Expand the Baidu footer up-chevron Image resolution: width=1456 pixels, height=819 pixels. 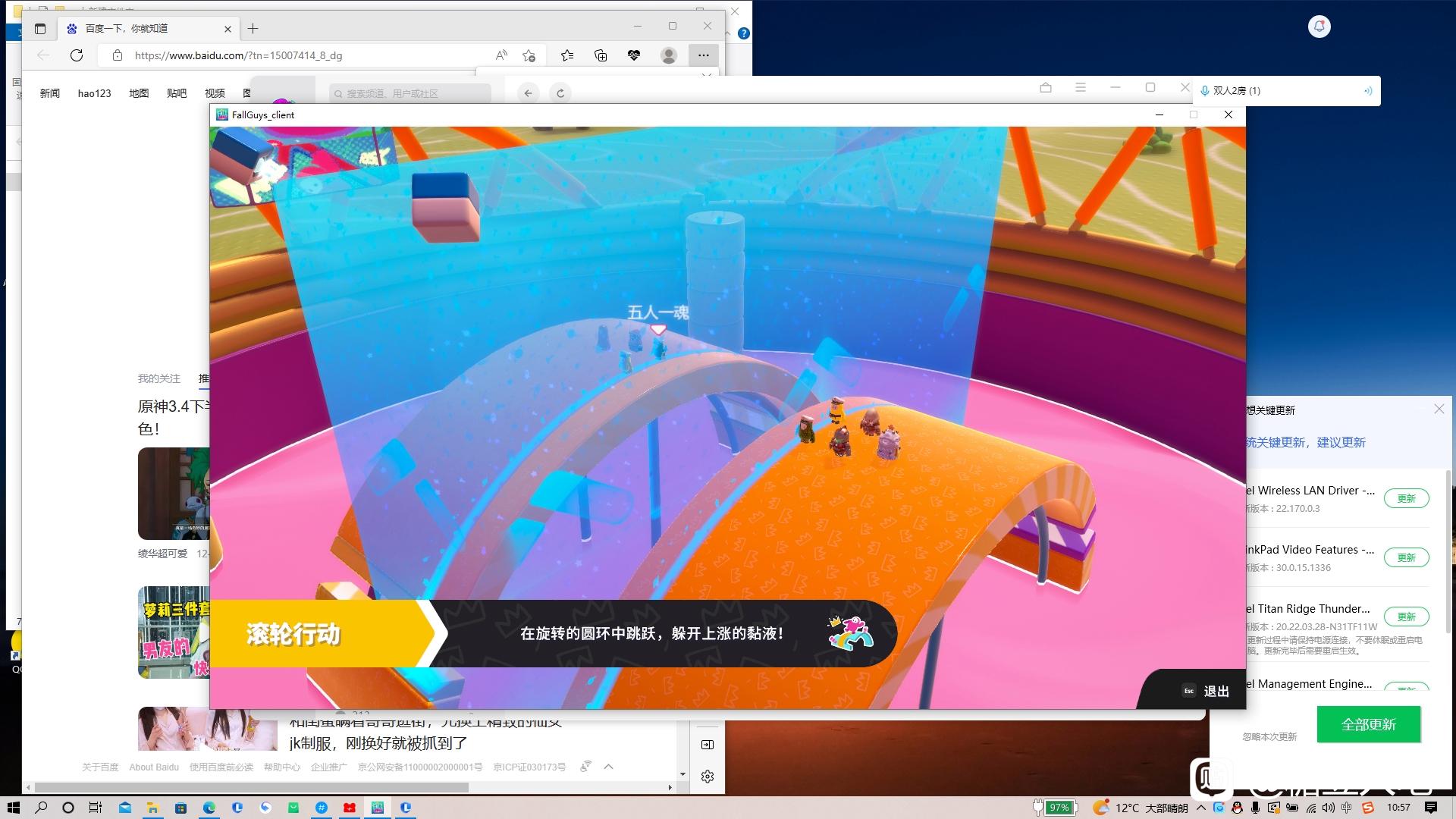608,767
